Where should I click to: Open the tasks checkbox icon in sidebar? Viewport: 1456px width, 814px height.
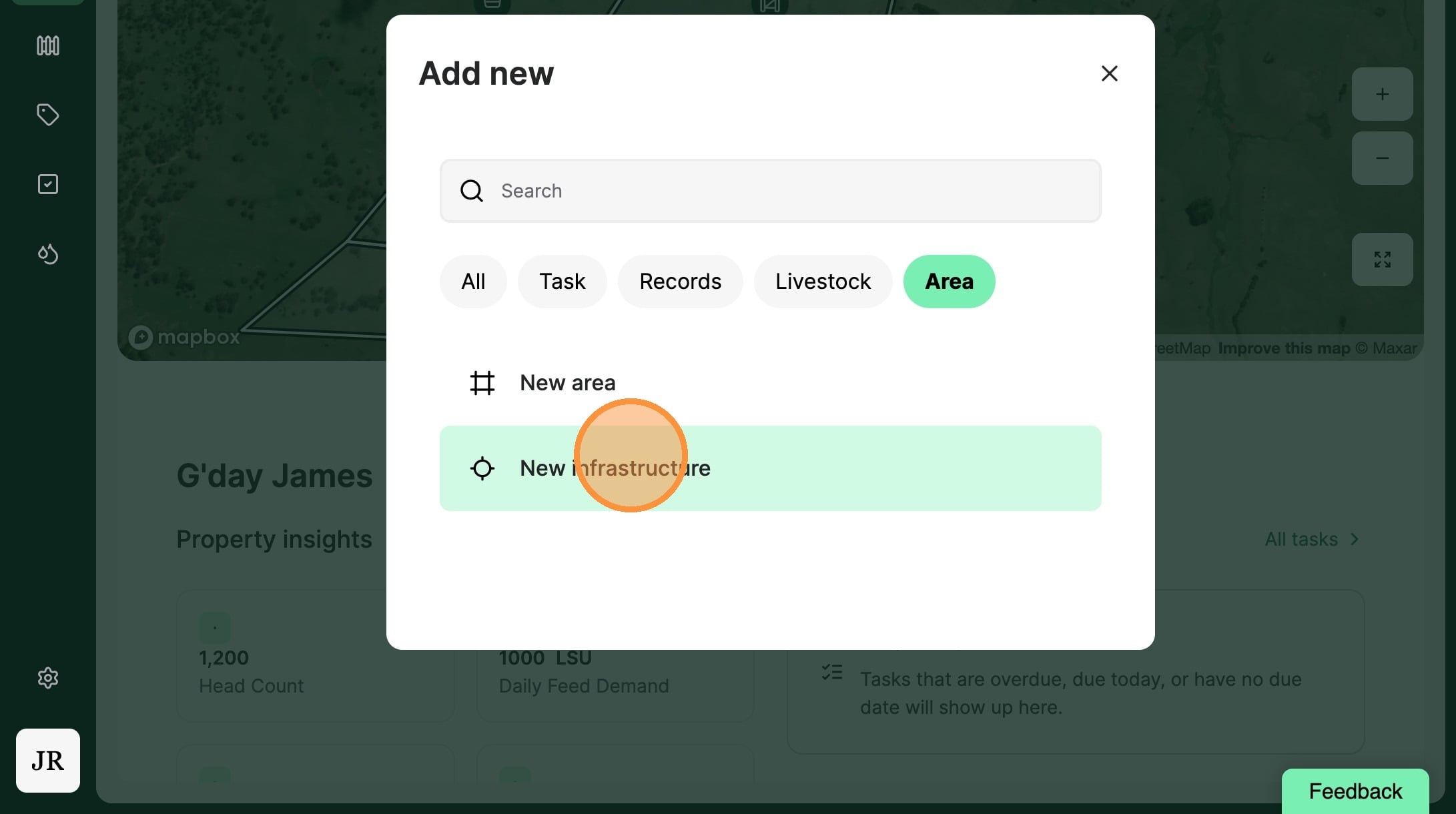click(47, 184)
